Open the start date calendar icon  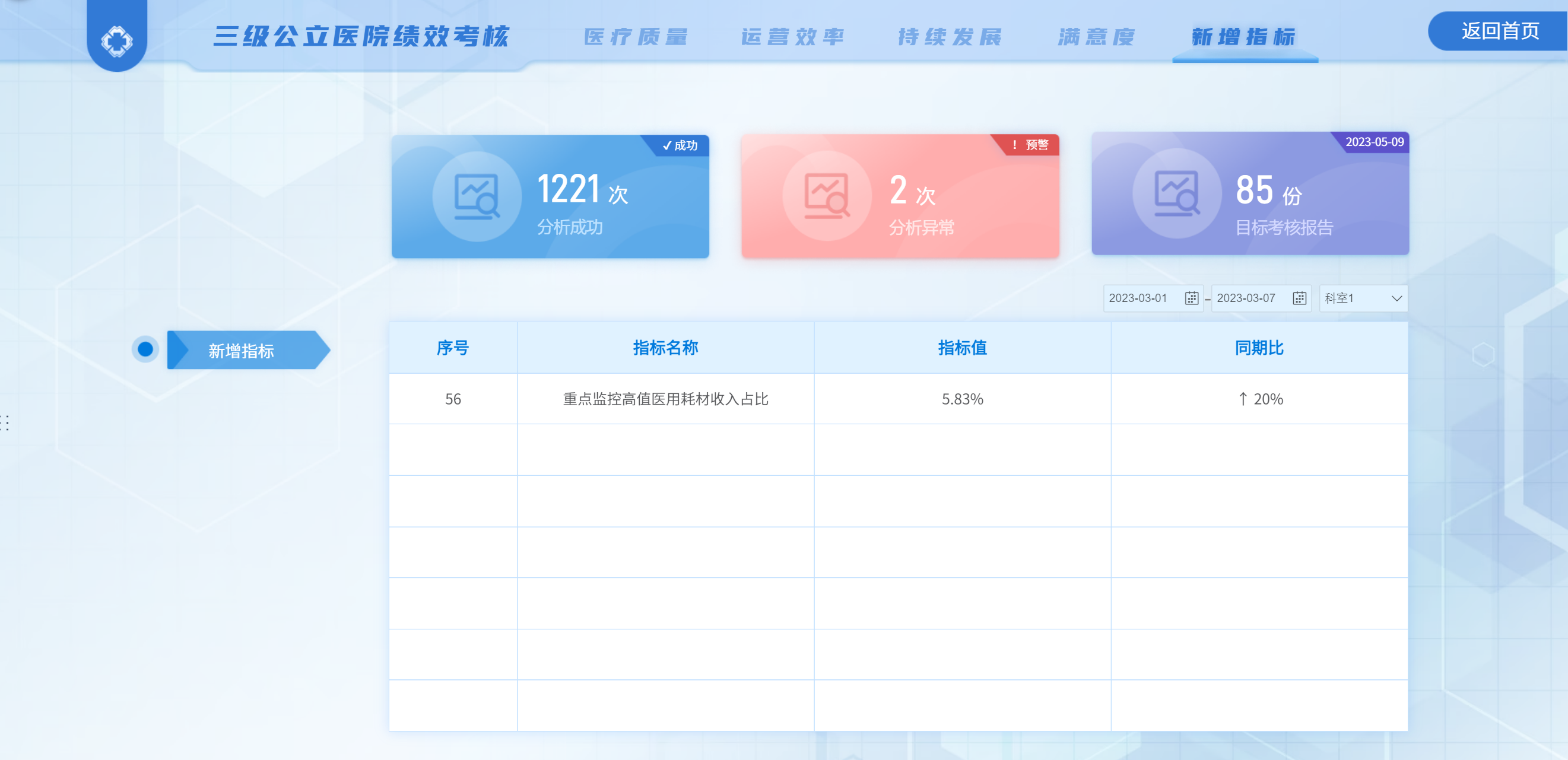1191,298
